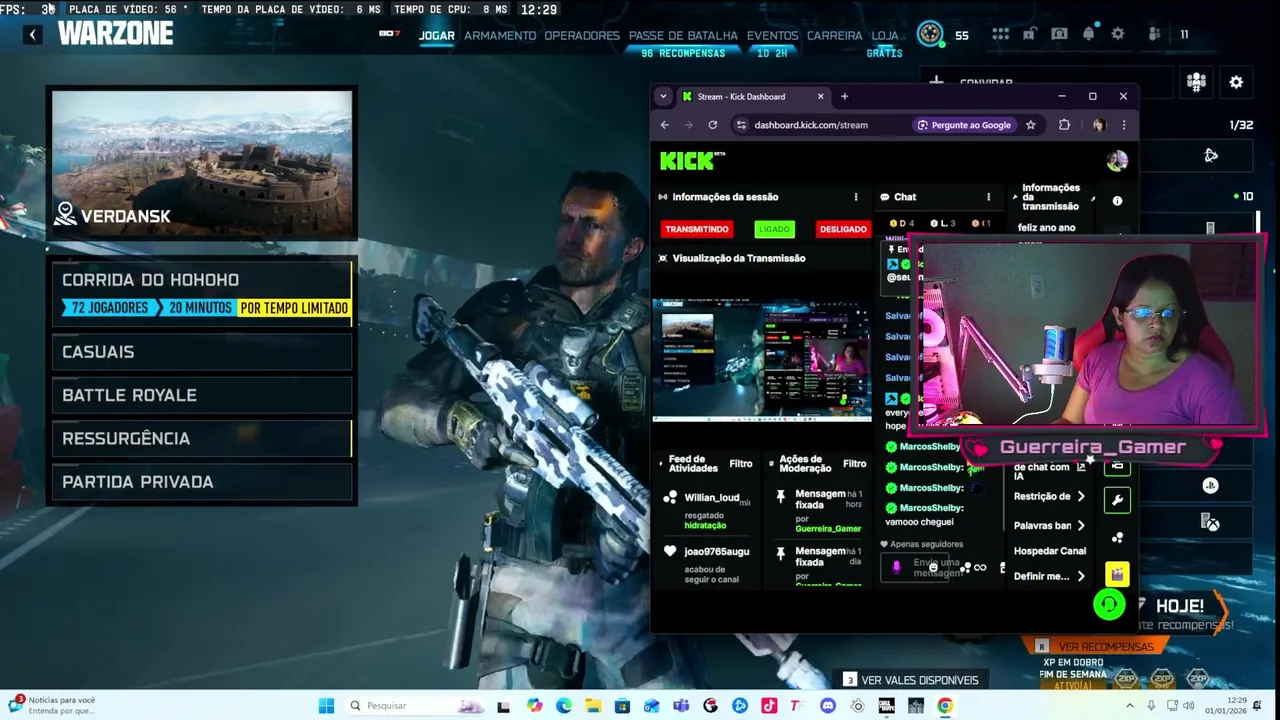
Task: Click the Chrome address bar URL
Action: pyautogui.click(x=811, y=125)
